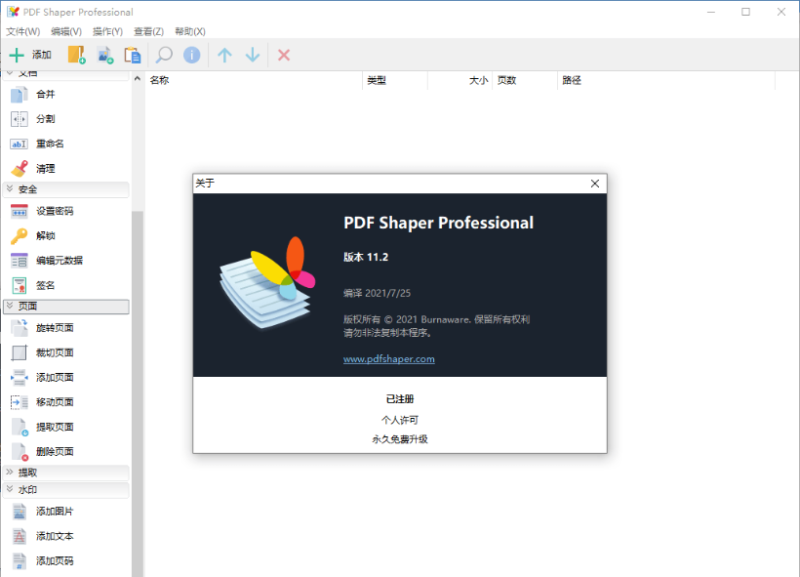The image size is (800, 577).
Task: Open the 编辑(V) menu
Action: tap(66, 32)
